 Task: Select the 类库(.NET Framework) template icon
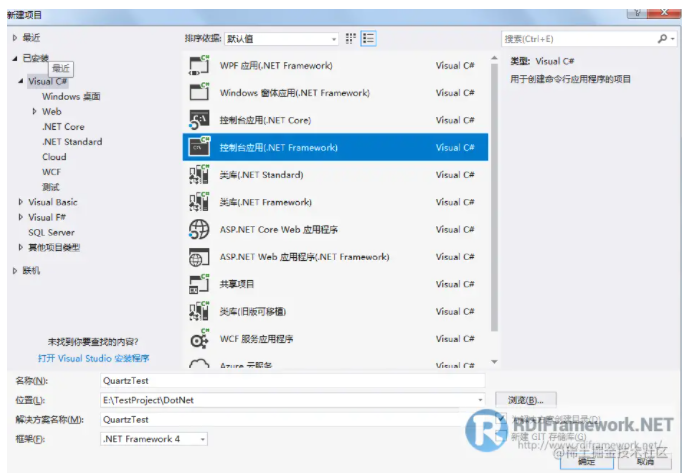(199, 202)
